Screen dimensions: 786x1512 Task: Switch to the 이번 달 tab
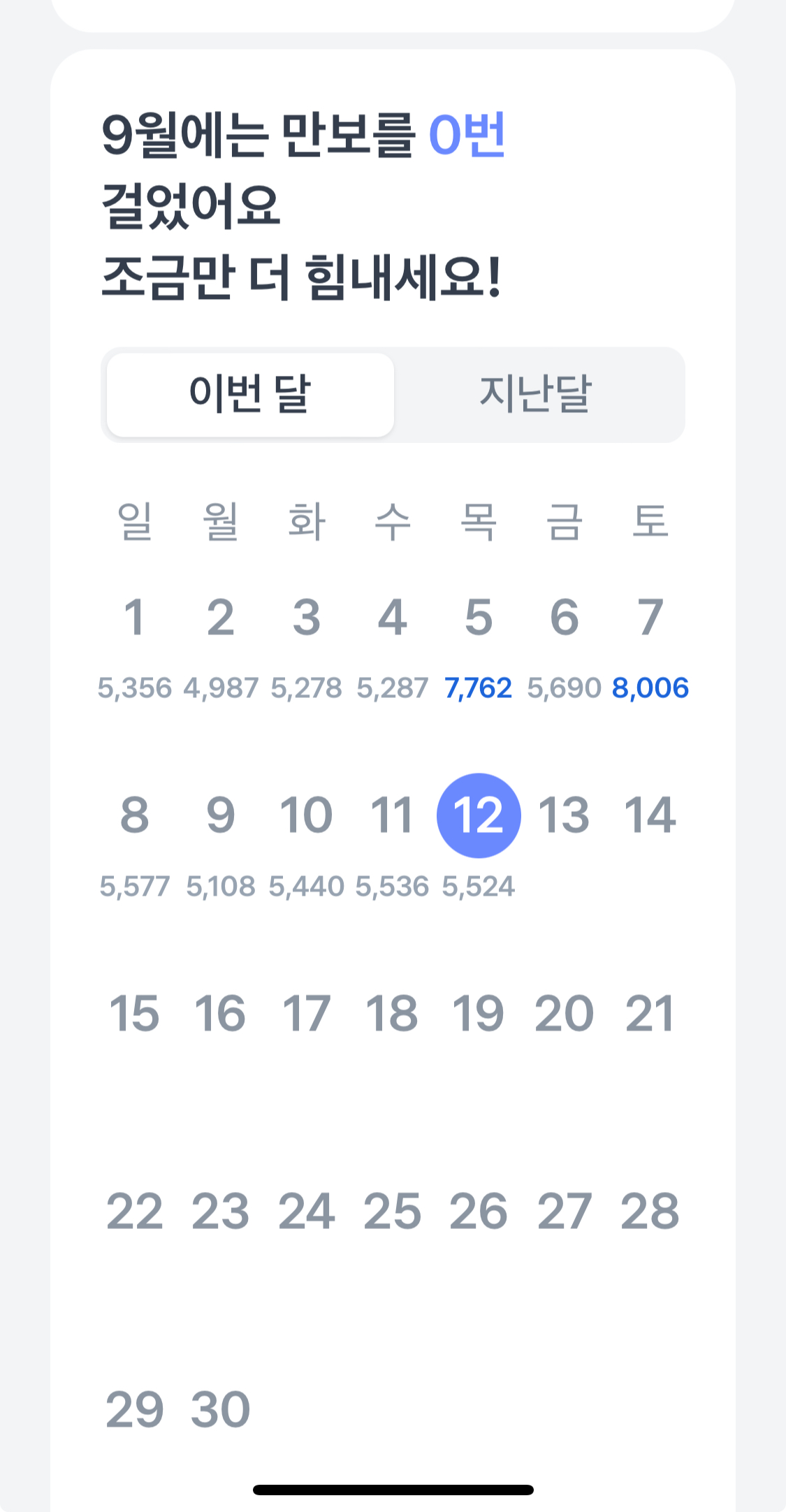coord(250,395)
